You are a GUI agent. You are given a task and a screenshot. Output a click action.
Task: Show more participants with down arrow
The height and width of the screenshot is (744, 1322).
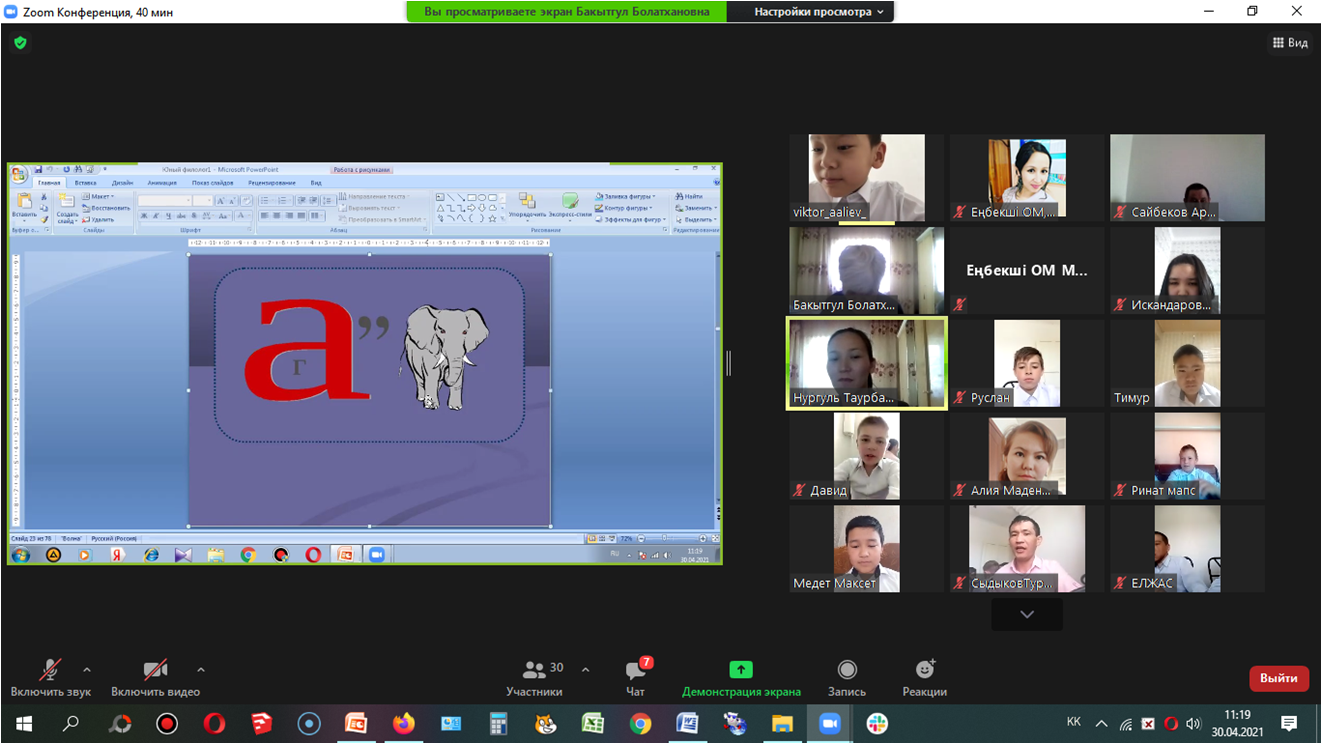(1027, 615)
